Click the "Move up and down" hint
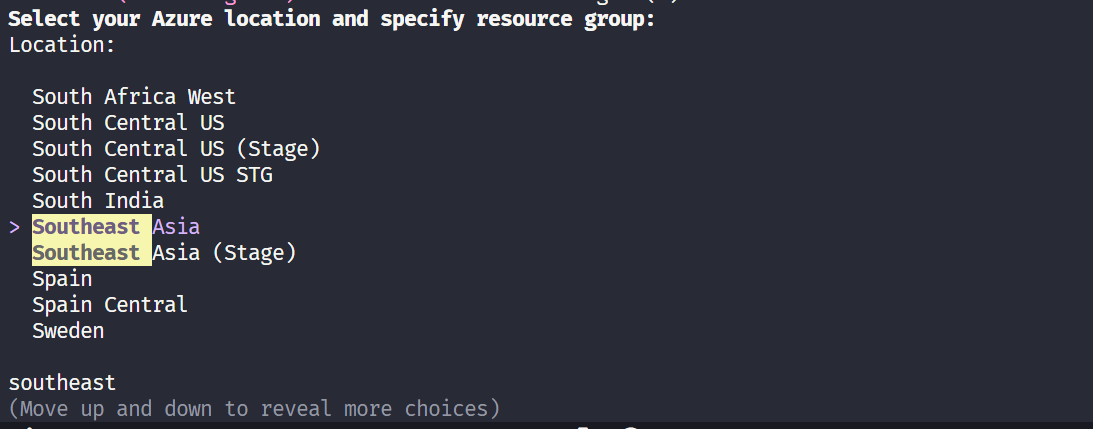Screen dimensions: 1093x429 tap(253, 409)
